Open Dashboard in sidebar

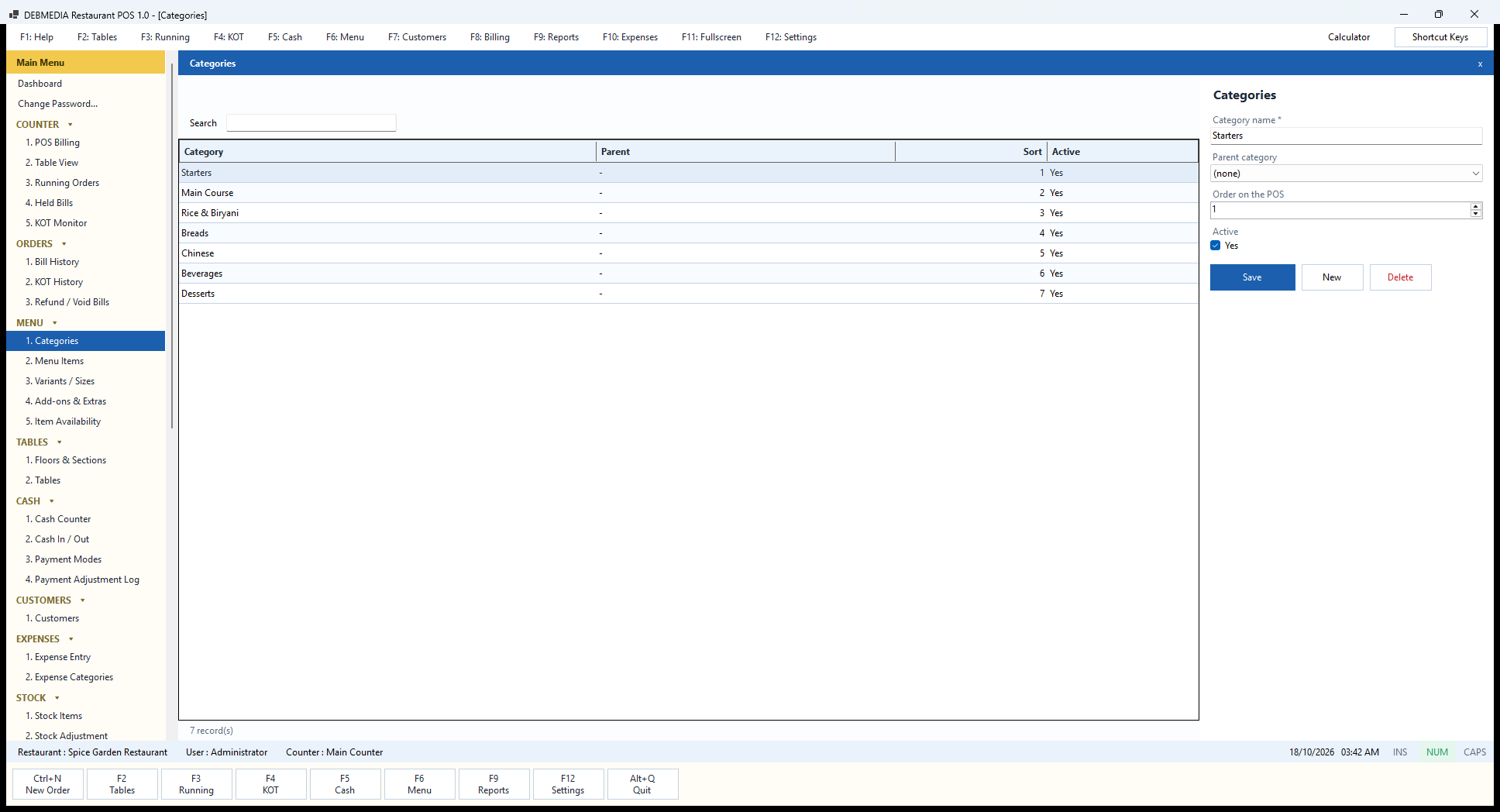coord(85,84)
